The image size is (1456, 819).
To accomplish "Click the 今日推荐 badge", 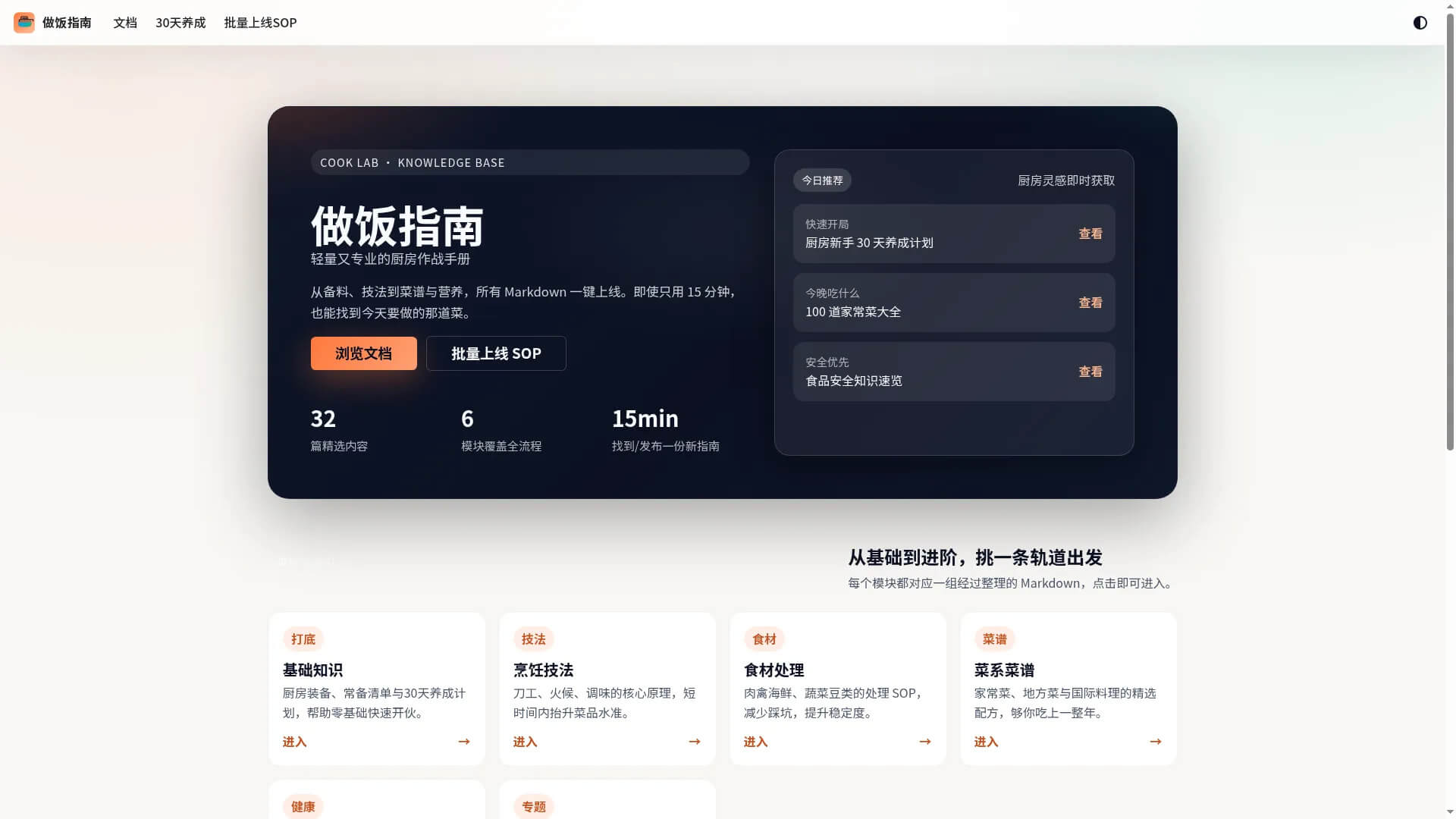I will click(x=821, y=180).
